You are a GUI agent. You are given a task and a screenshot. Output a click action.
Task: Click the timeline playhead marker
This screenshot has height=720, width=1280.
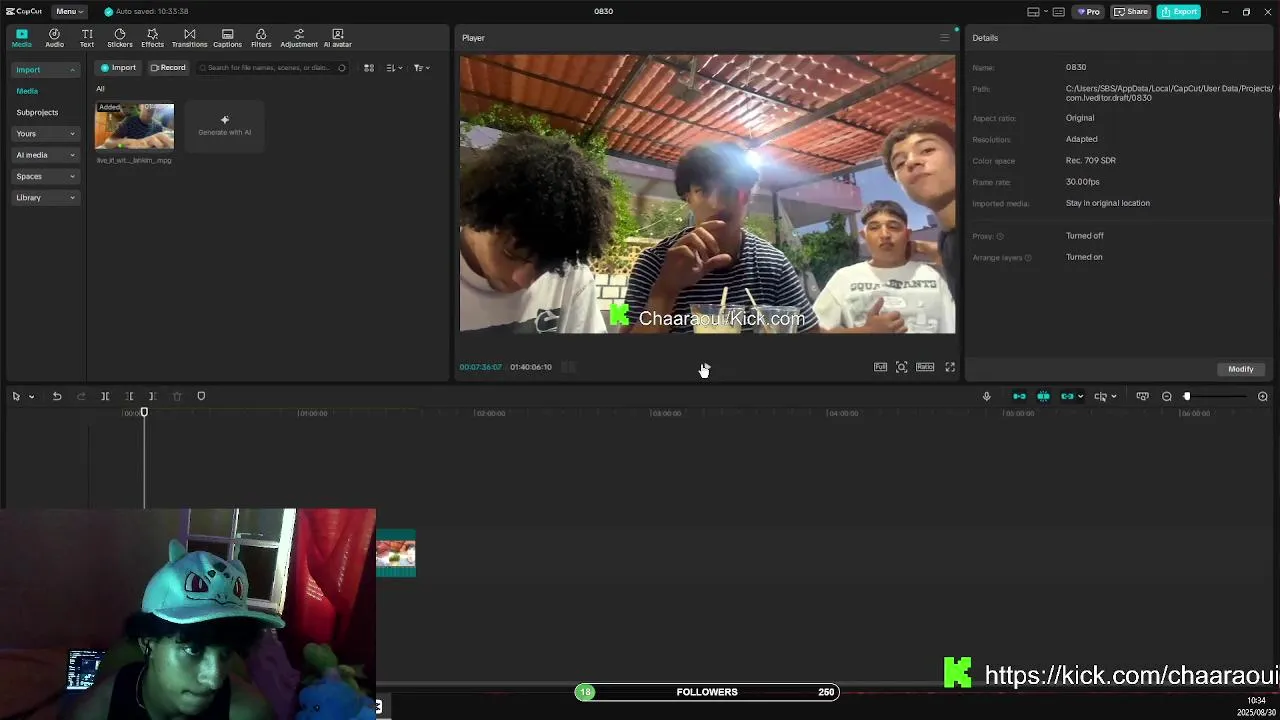pos(144,412)
